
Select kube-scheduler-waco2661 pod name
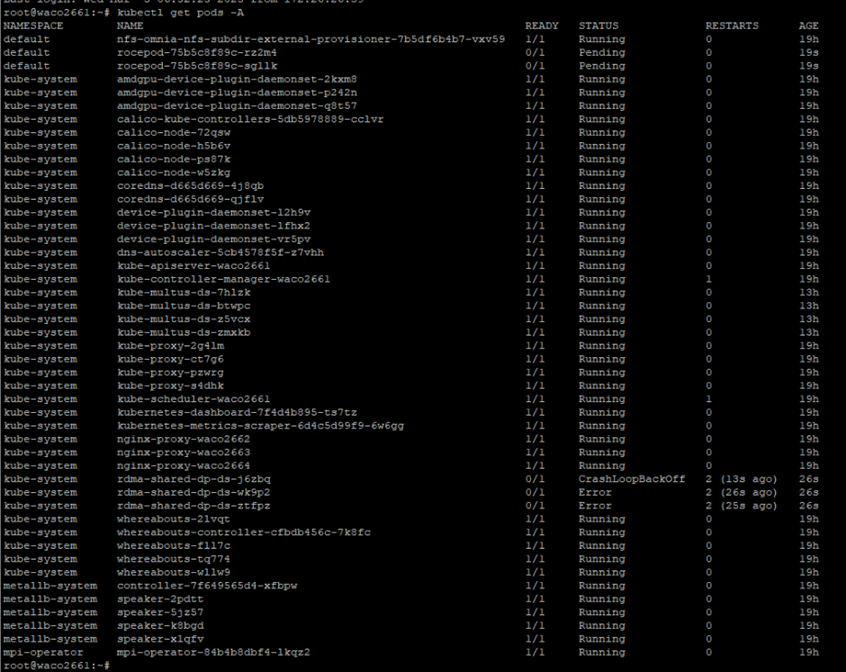[x=194, y=399]
